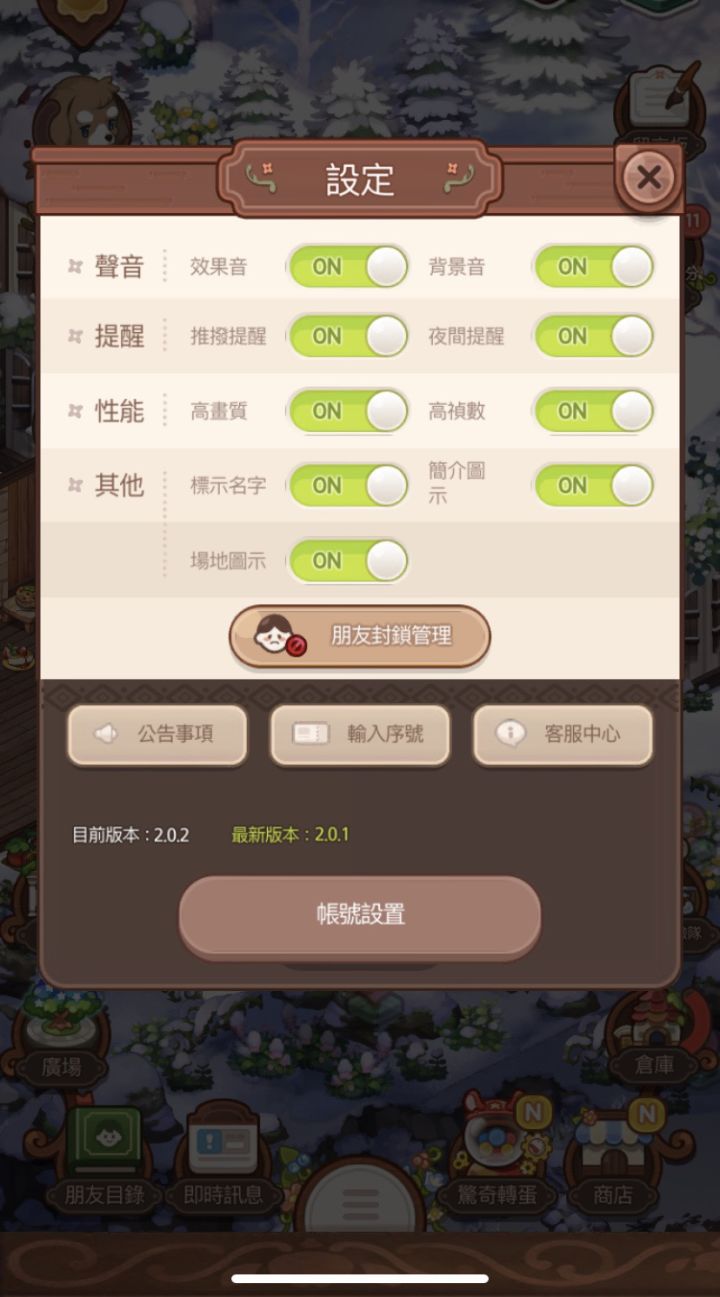Toggle the 效果音 sound effects switch

348,267
